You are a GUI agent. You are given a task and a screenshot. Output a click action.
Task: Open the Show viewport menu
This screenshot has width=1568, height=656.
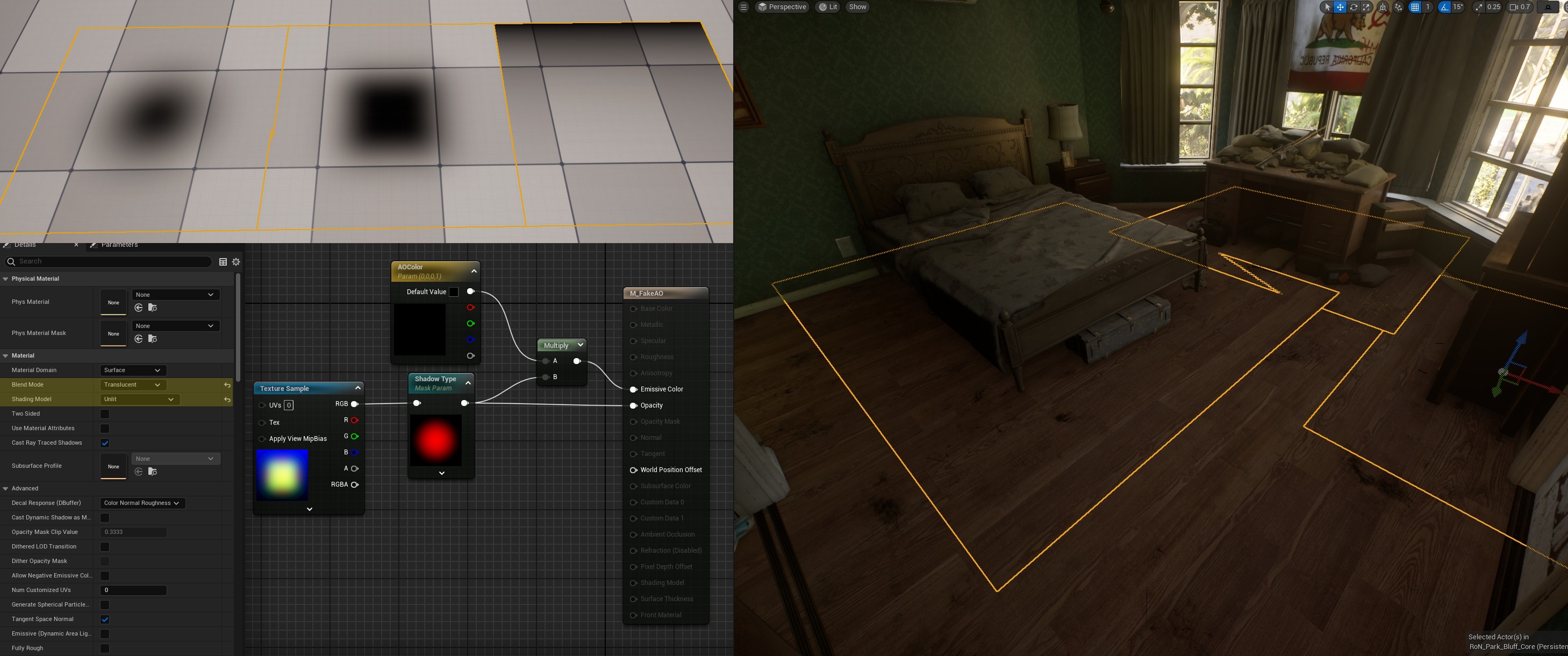coord(857,8)
